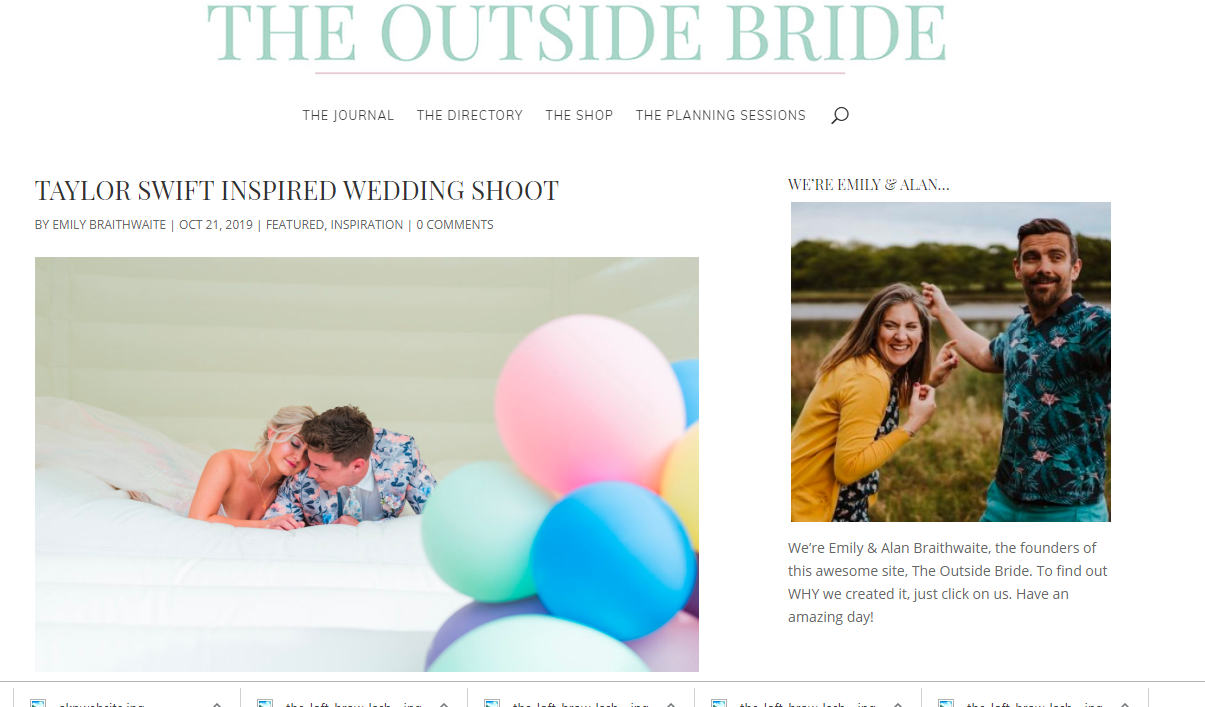Go to The Directory menu item
Screen dimensions: 1205x707
[470, 115]
